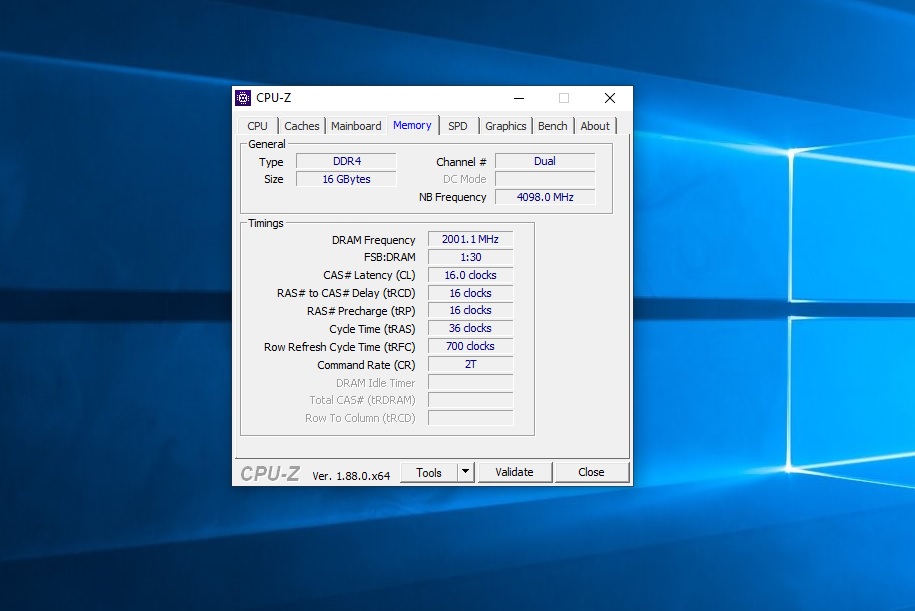Click the Row Refresh Cycle Time (tRFC) label

[340, 347]
